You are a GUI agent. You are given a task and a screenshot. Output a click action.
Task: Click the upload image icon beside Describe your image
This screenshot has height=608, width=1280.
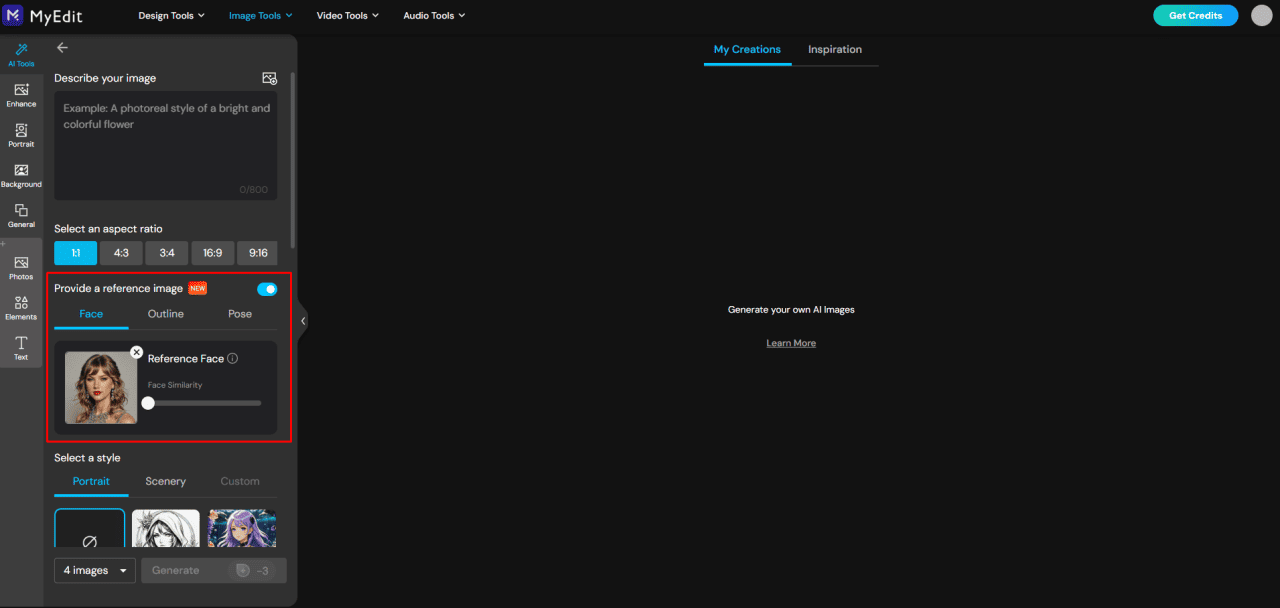(x=269, y=78)
